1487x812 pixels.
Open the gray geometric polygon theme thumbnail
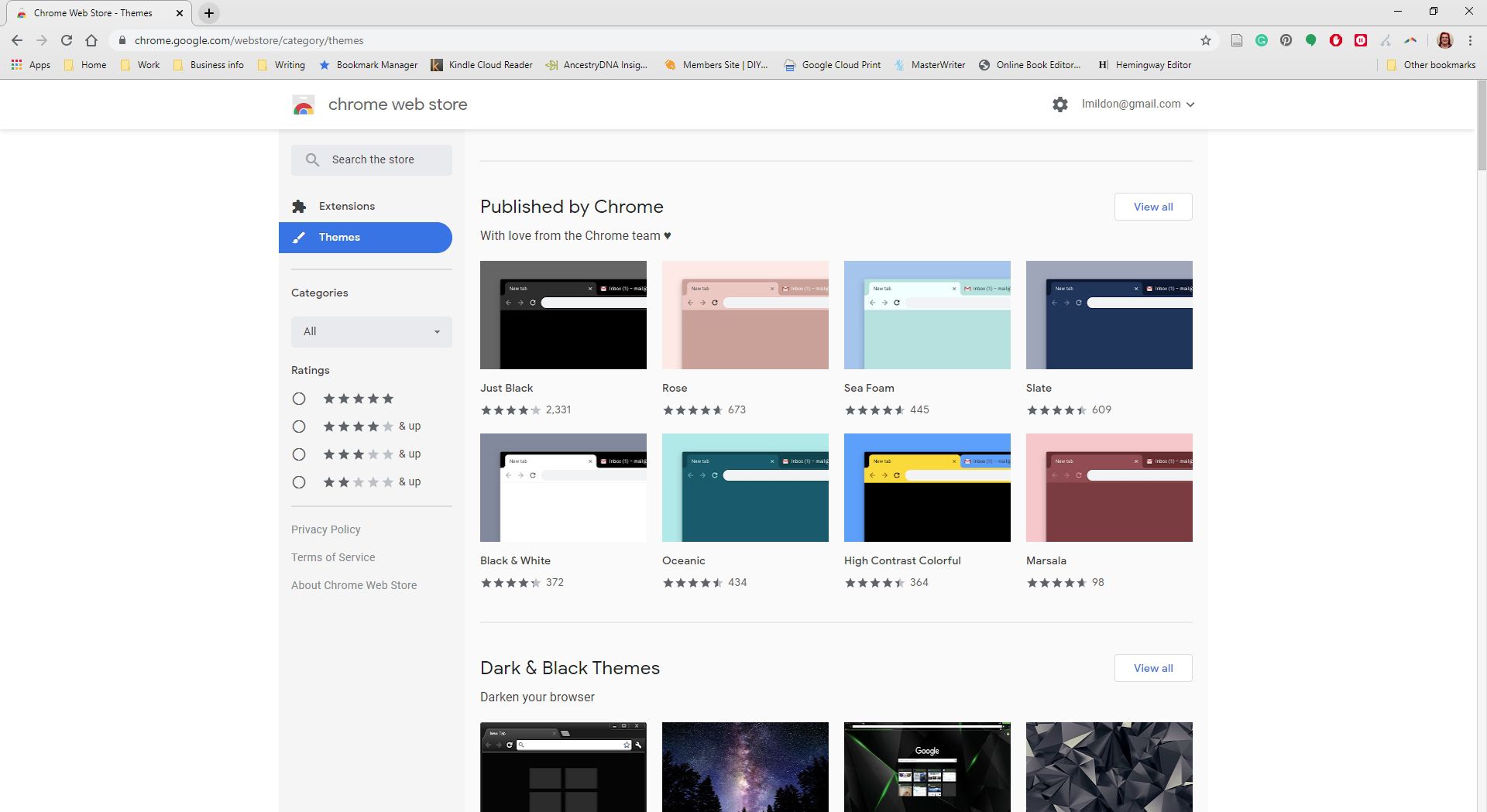(x=1109, y=767)
